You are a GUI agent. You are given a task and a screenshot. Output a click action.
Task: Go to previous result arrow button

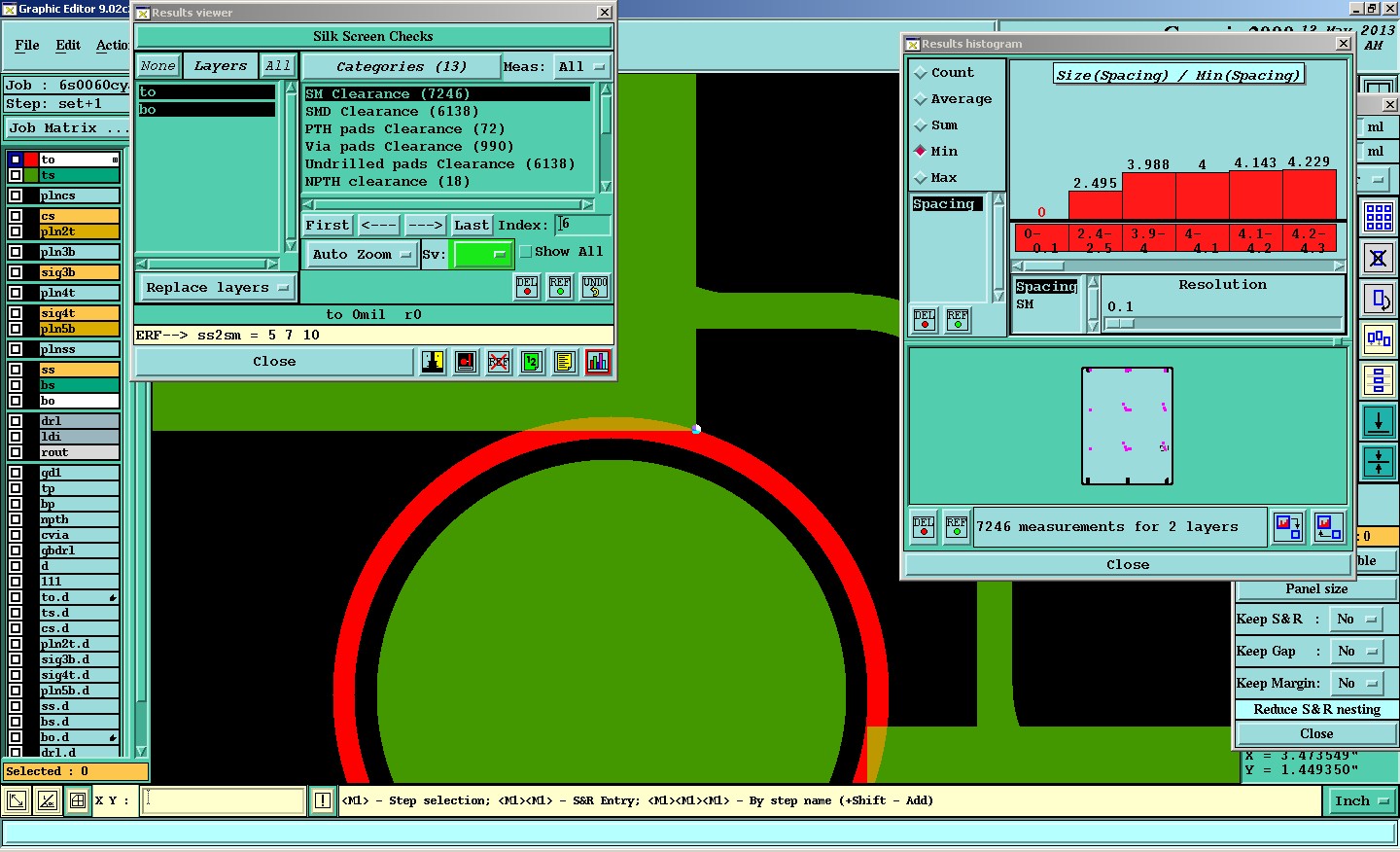pyautogui.click(x=378, y=225)
